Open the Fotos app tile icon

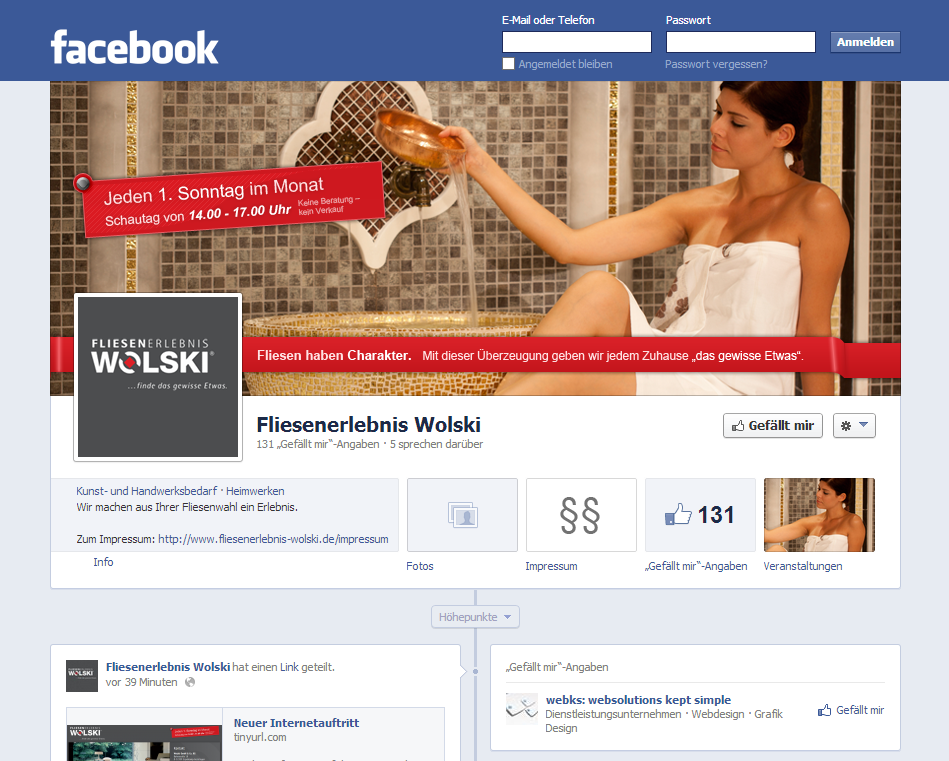(x=462, y=515)
